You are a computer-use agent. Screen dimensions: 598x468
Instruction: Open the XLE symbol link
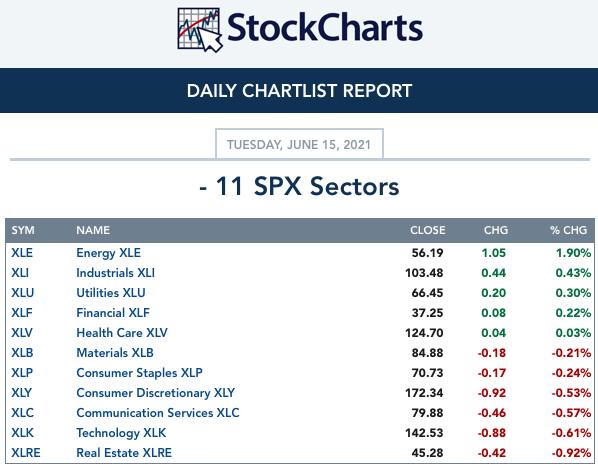(x=22, y=253)
